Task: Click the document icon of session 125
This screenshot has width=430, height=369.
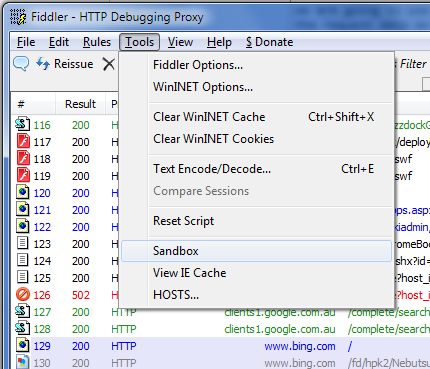Action: 23,277
